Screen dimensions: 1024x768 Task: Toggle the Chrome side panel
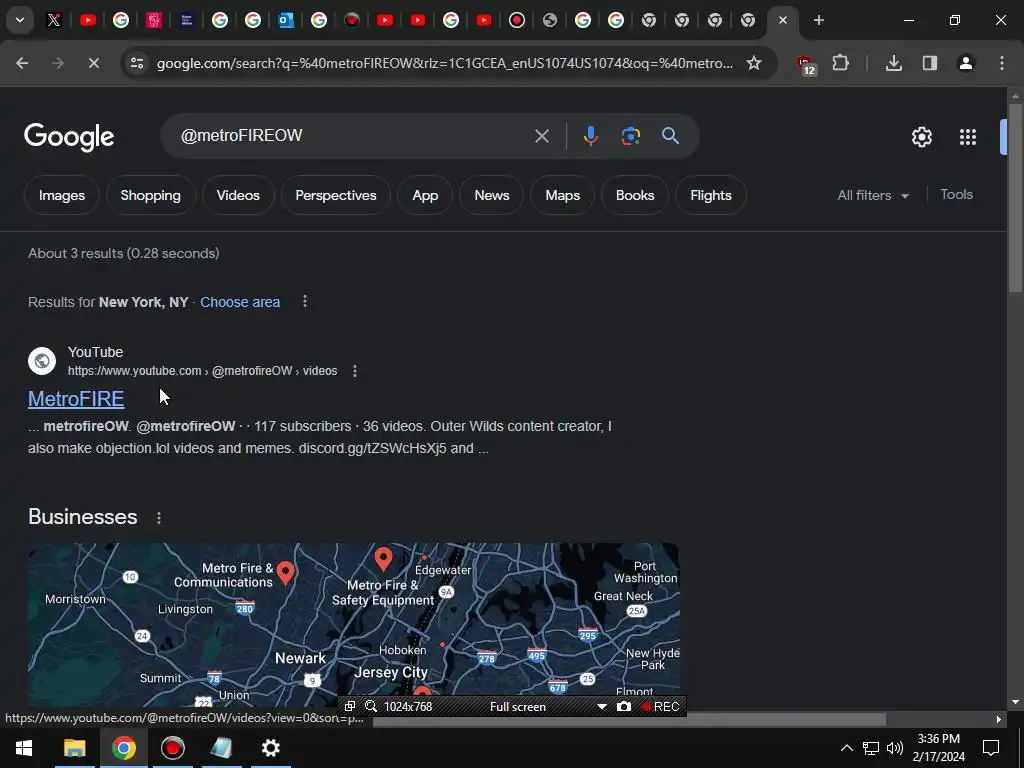point(929,63)
